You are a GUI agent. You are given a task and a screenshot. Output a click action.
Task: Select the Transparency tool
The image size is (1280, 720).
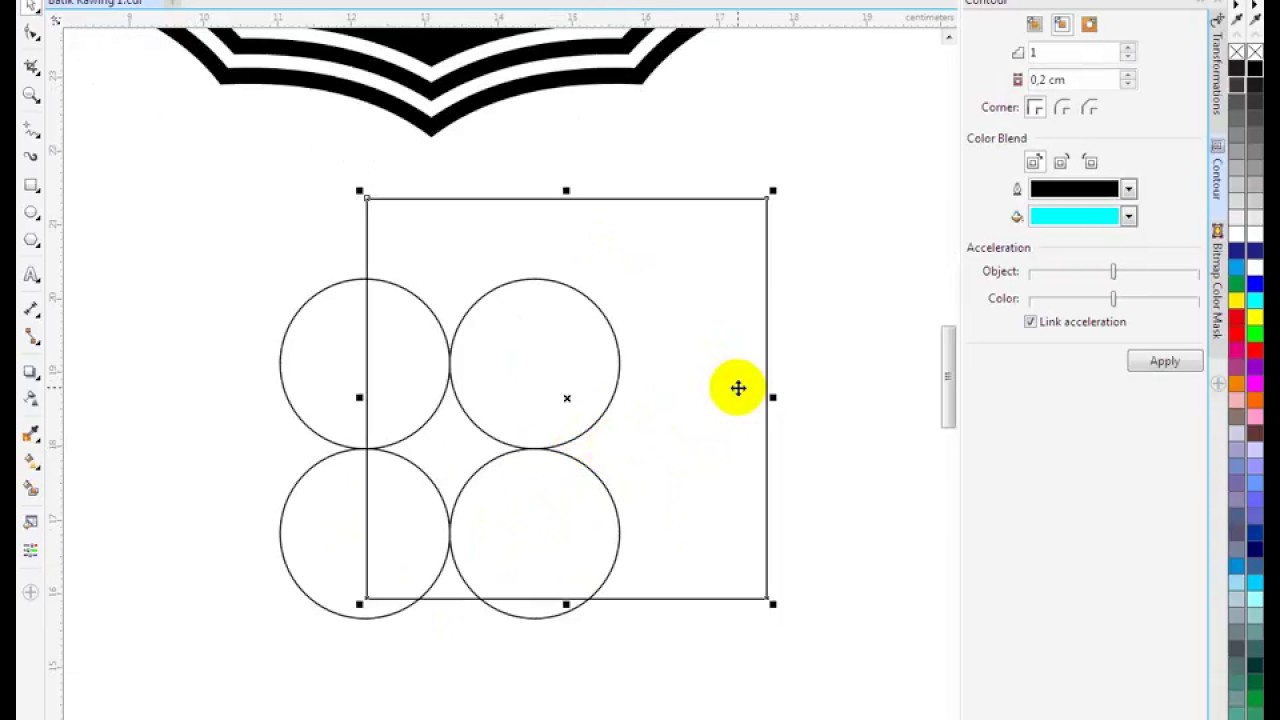click(x=31, y=399)
